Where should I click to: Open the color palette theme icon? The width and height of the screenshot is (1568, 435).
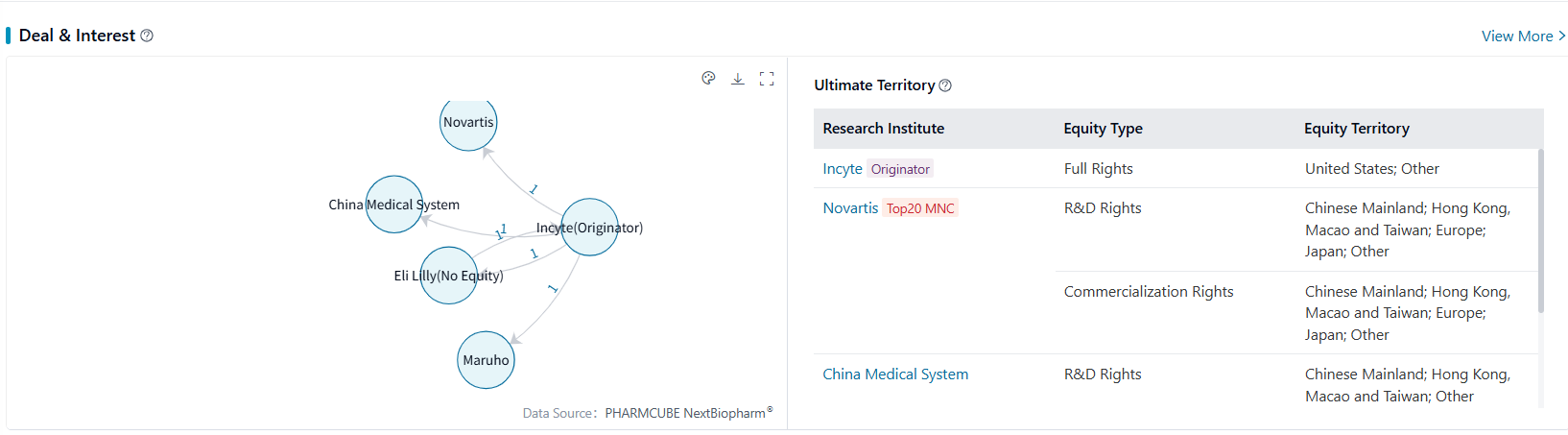(708, 79)
